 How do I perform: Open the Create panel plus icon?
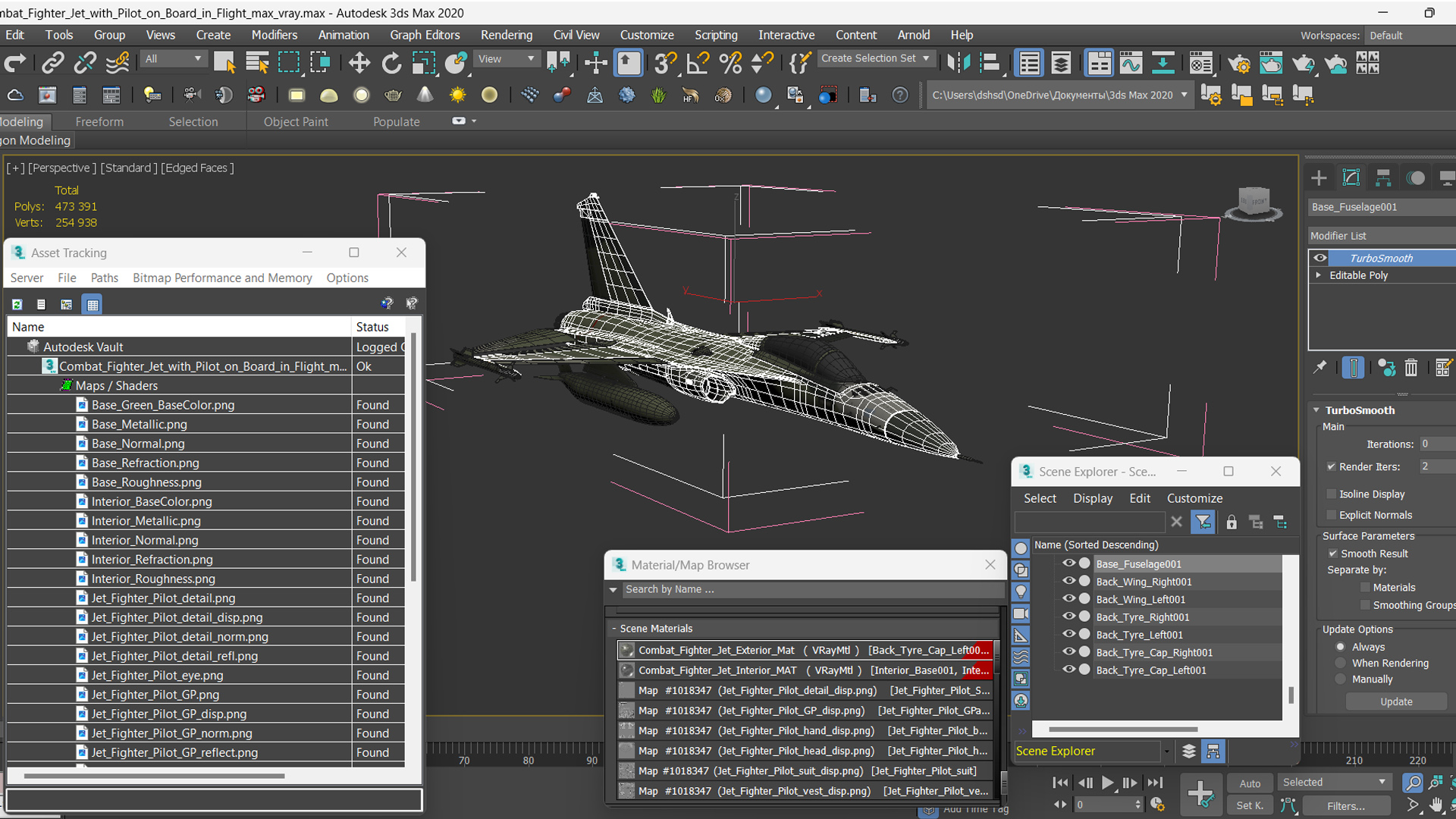point(1319,177)
